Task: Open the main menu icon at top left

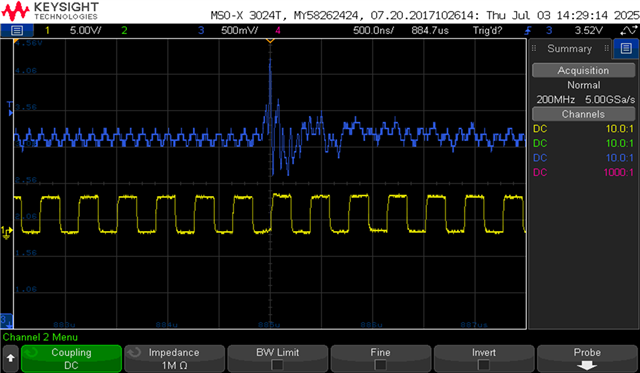Action: tap(17, 31)
